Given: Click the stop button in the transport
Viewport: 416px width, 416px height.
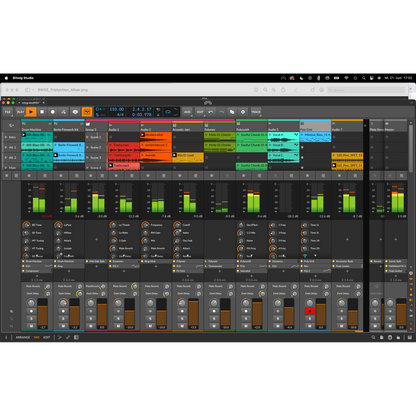Looking at the screenshot, I should click(42, 112).
